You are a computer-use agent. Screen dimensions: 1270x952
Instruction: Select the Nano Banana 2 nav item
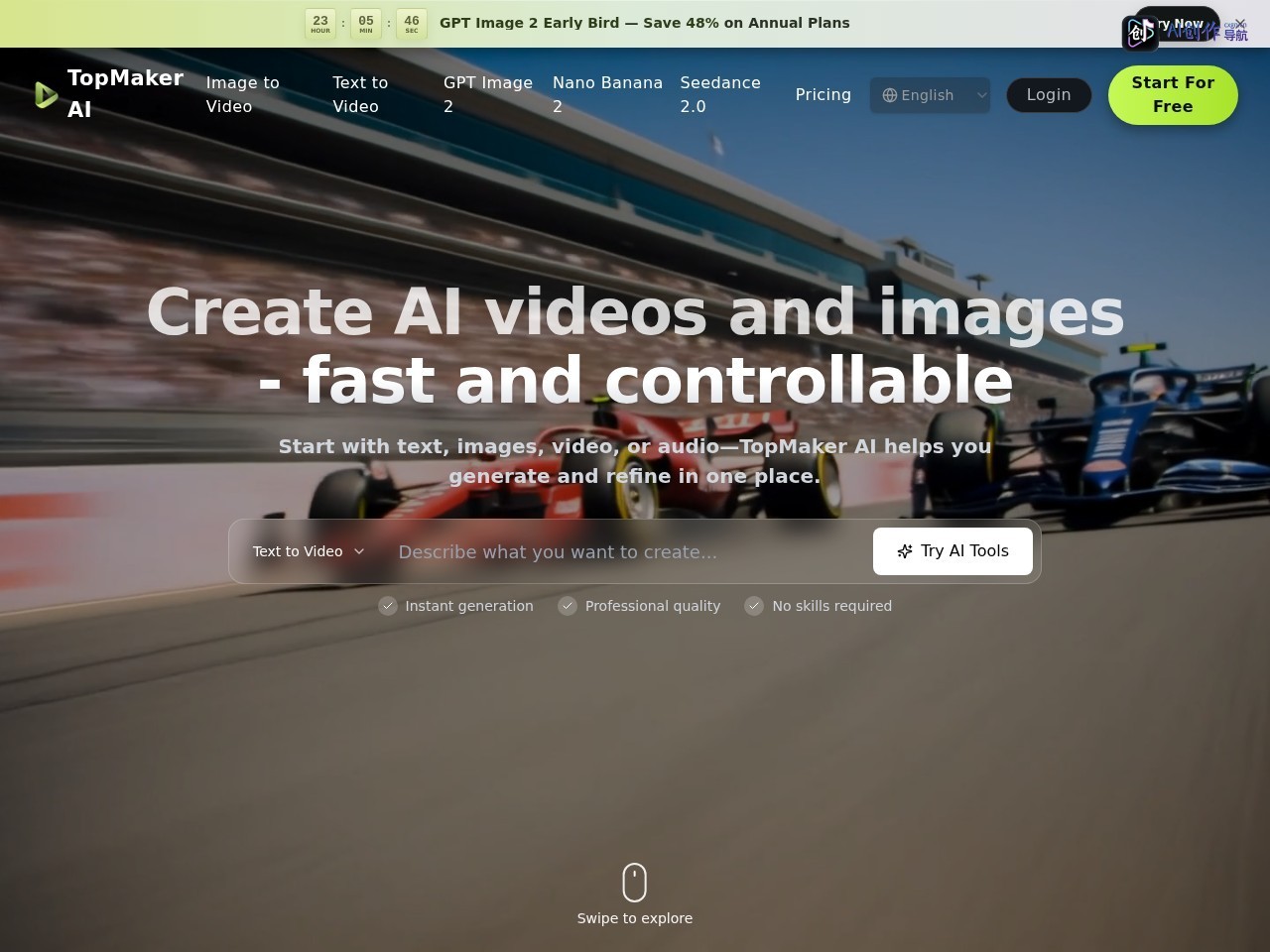click(607, 94)
